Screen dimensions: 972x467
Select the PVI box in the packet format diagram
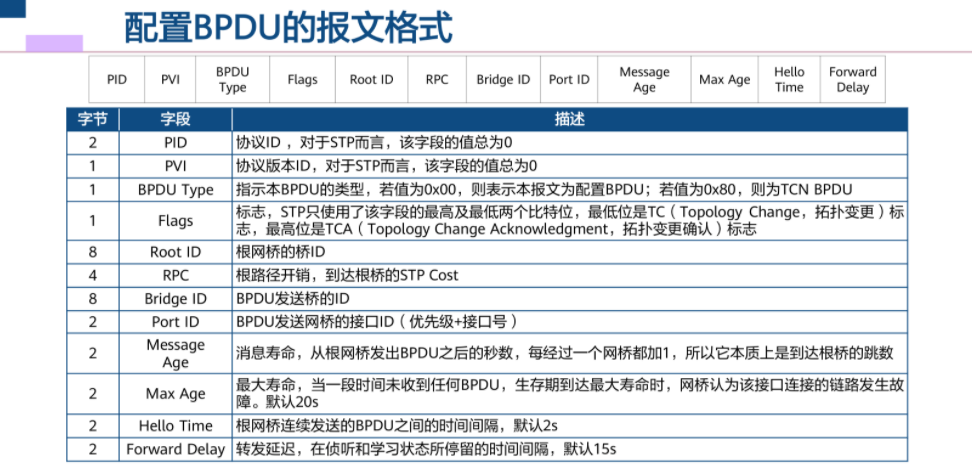170,79
